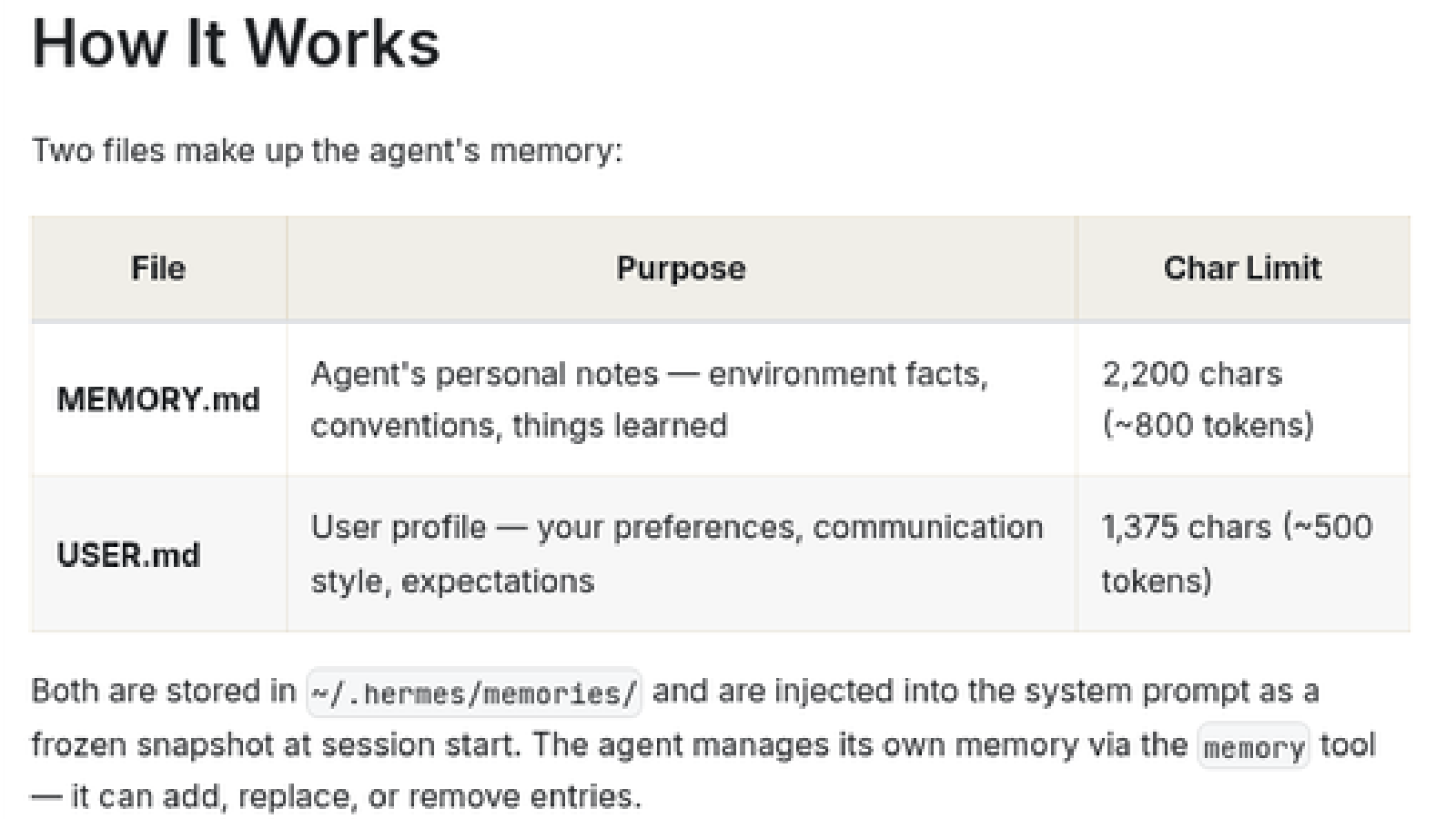Click the USER.md file name cell
The image size is (1456, 819).
(x=128, y=555)
